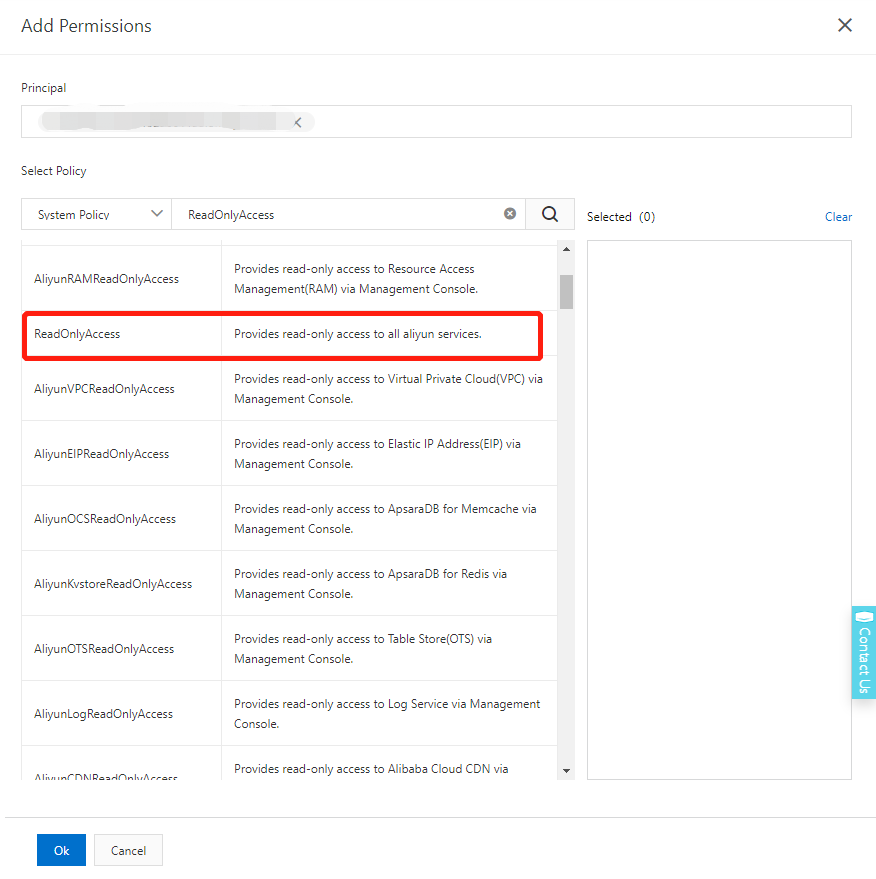Screen dimensions: 876x879
Task: Click the search magnifier icon
Action: (x=550, y=214)
